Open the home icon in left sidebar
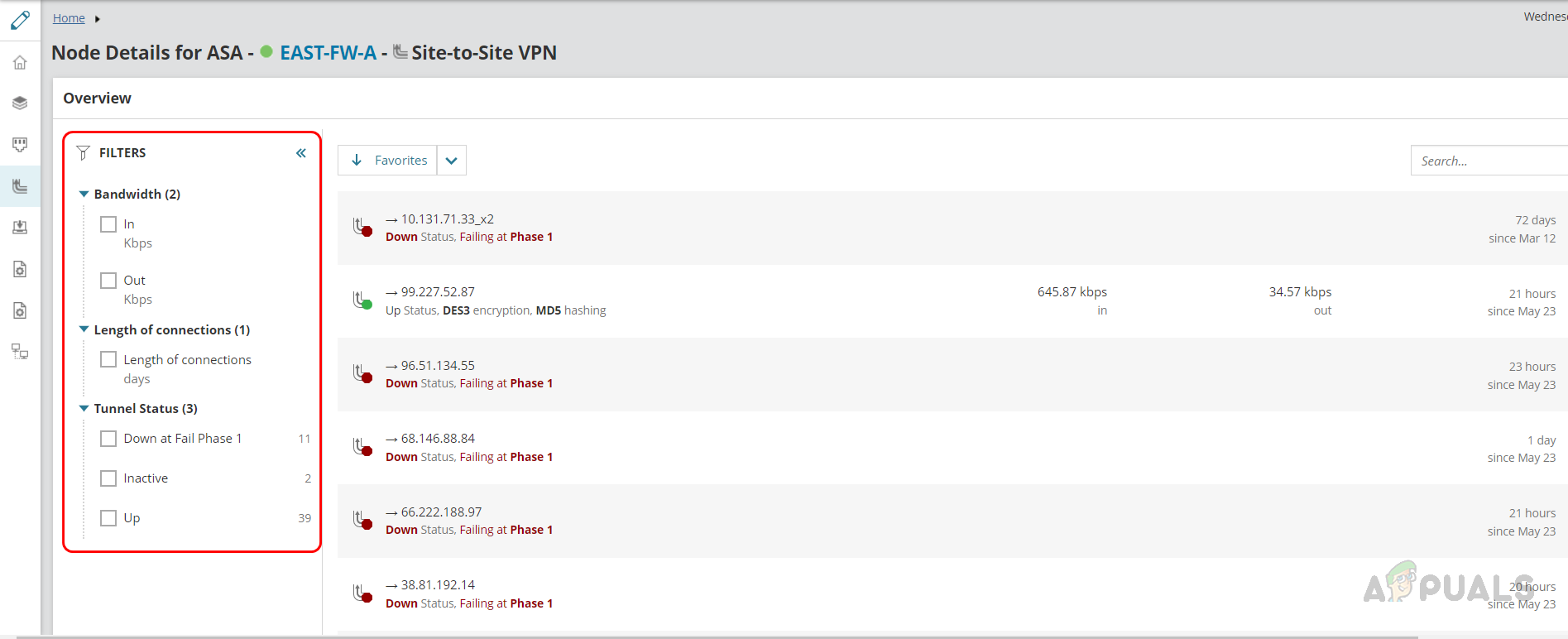 (x=20, y=63)
